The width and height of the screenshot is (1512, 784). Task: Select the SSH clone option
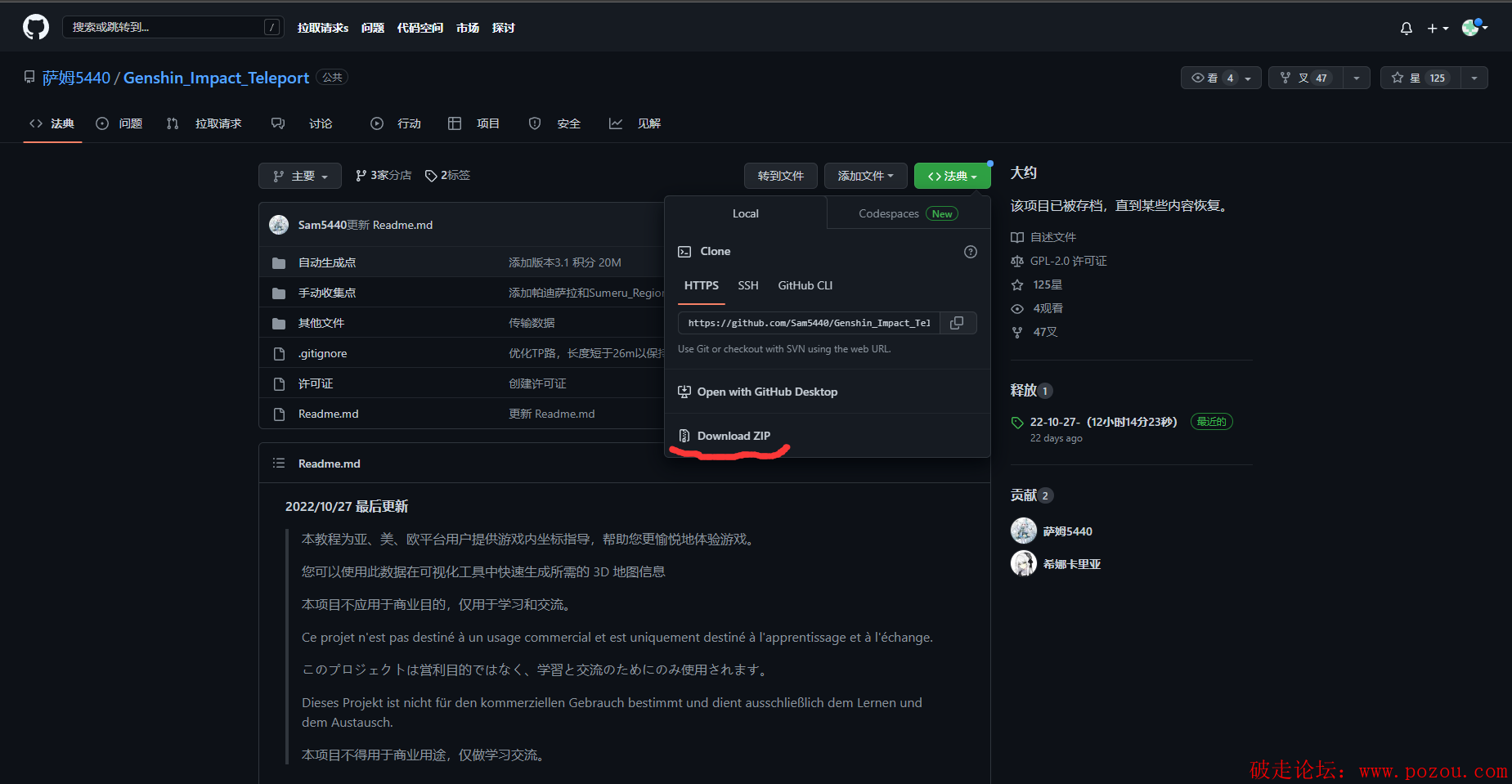748,286
